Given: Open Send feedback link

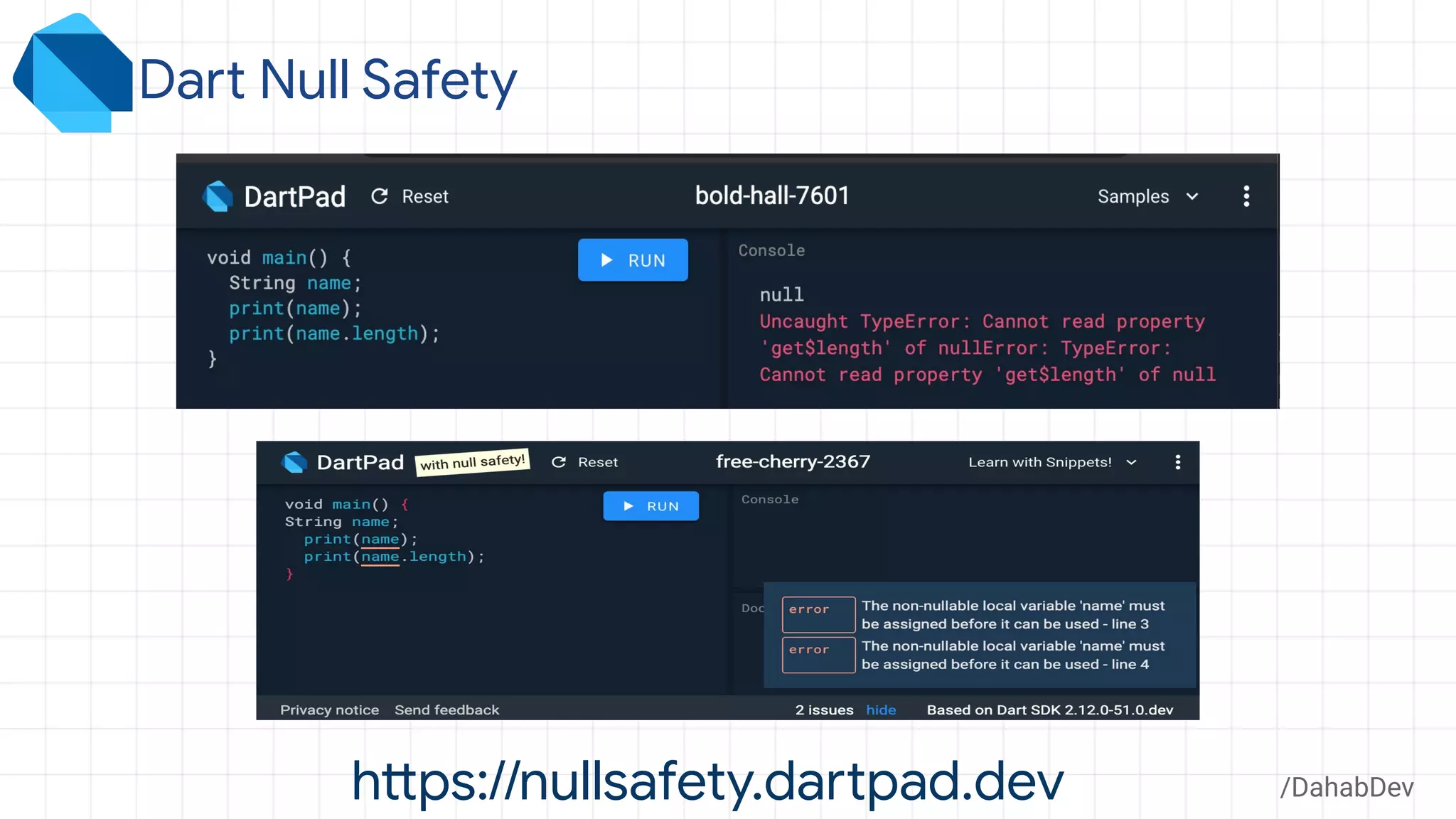Looking at the screenshot, I should tap(446, 710).
